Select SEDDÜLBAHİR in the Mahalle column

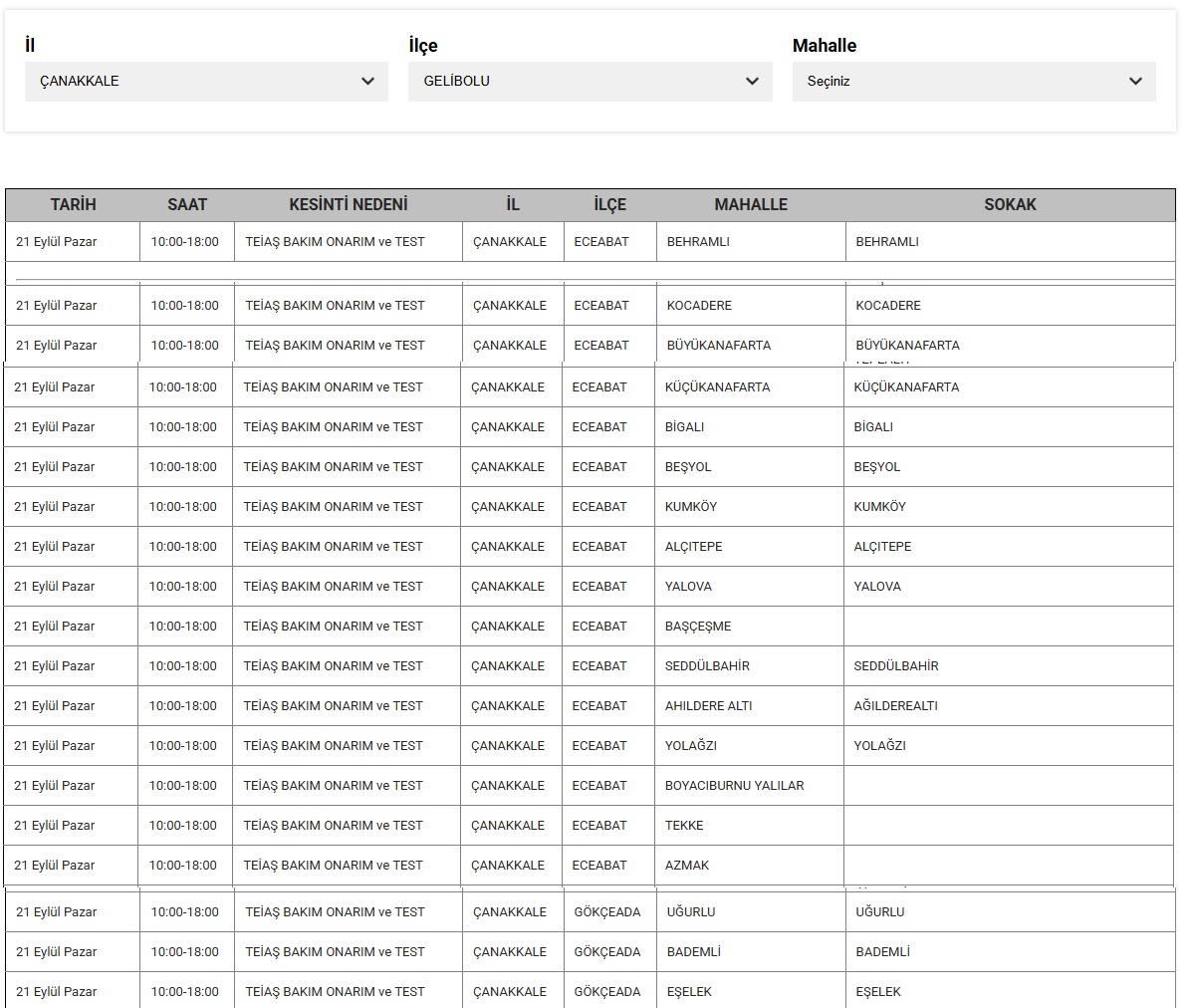pyautogui.click(x=707, y=666)
